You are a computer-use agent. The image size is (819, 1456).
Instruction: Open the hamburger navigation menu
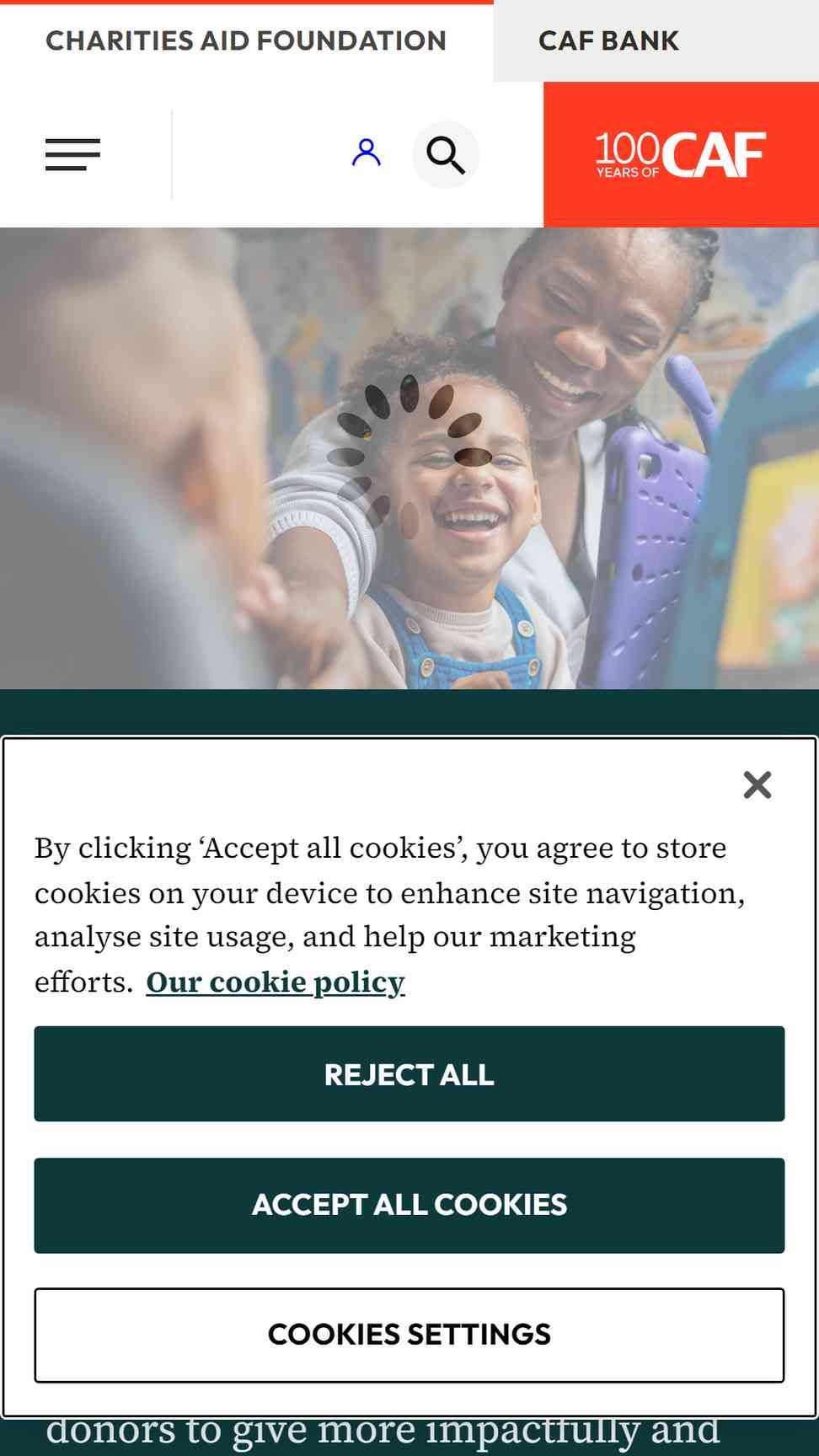(72, 155)
